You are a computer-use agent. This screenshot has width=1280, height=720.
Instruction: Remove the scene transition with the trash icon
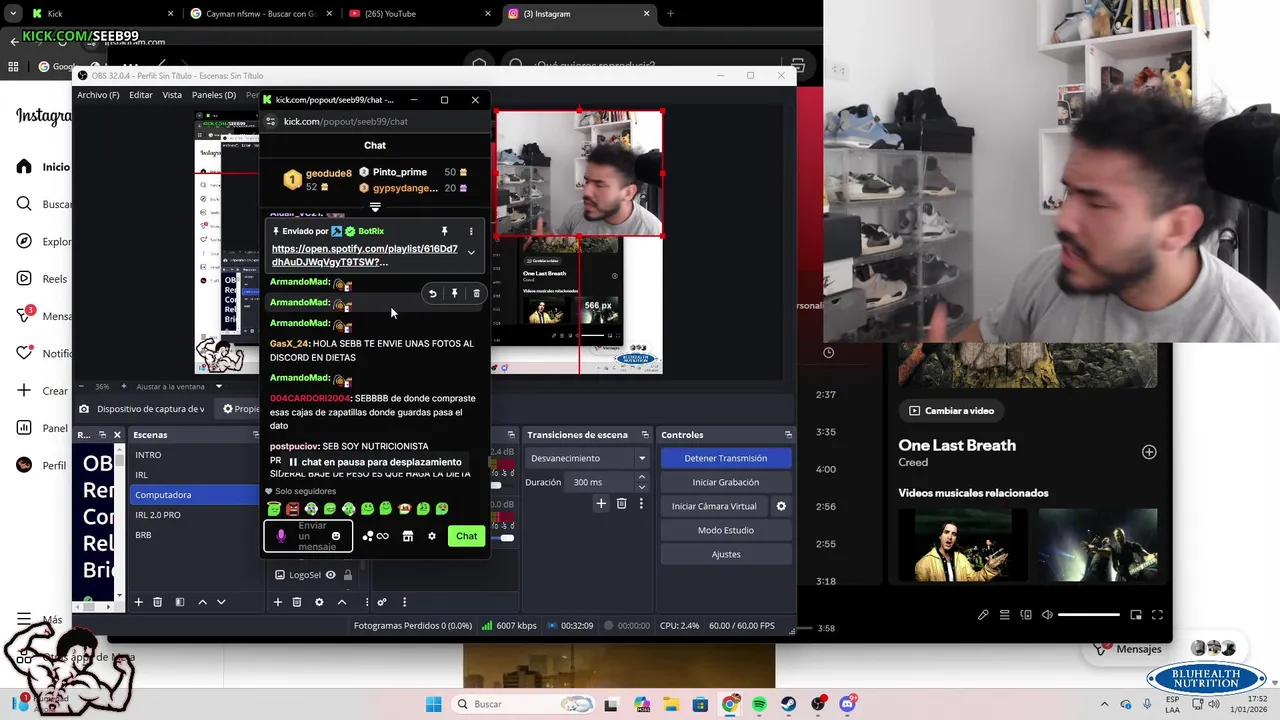point(621,504)
